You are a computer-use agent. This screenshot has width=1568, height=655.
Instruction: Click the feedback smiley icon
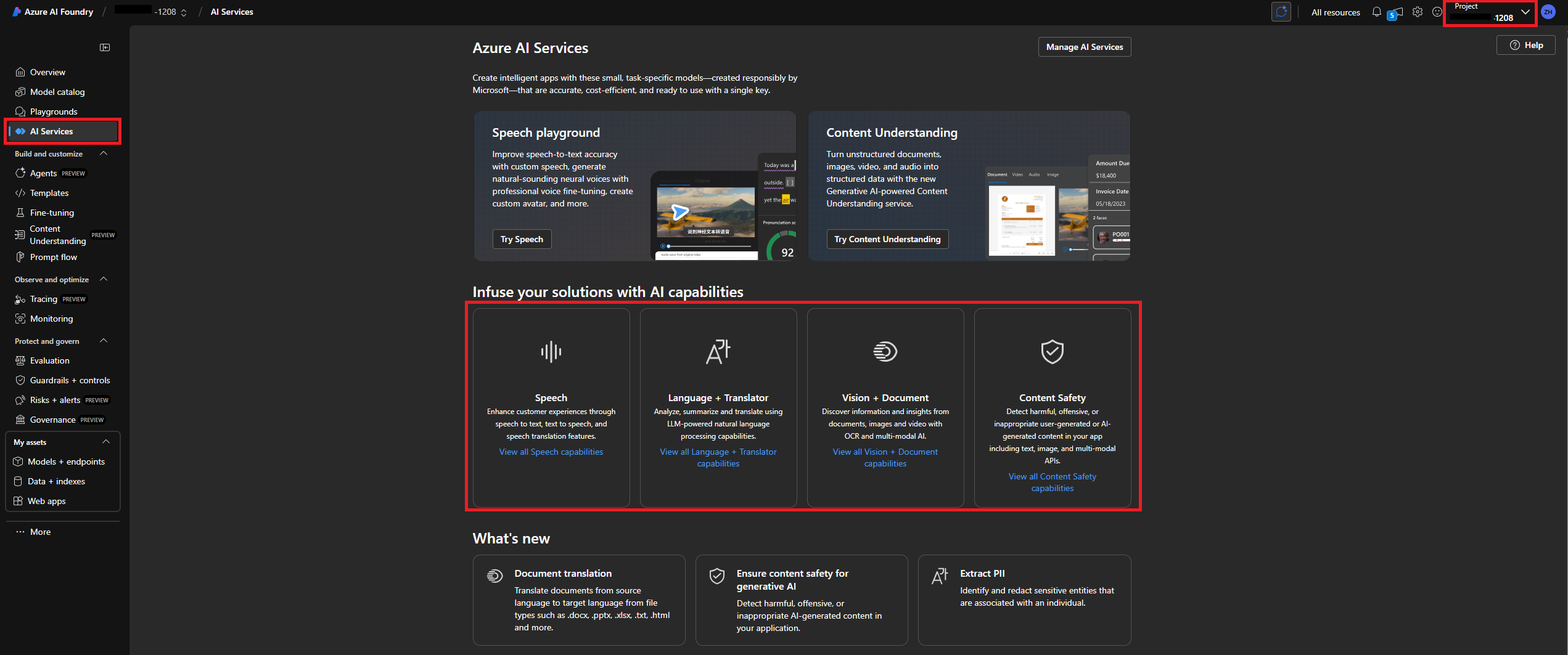click(x=1437, y=12)
